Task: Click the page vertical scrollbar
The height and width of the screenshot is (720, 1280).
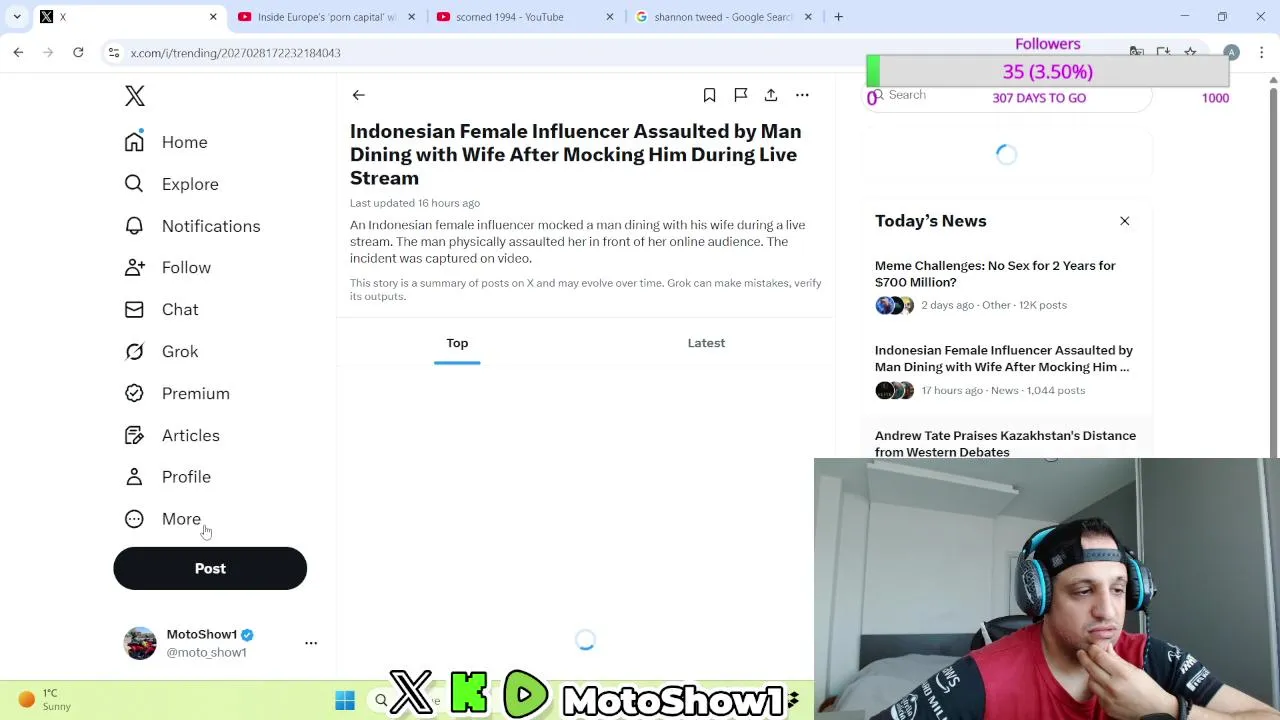Action: pyautogui.click(x=1273, y=270)
